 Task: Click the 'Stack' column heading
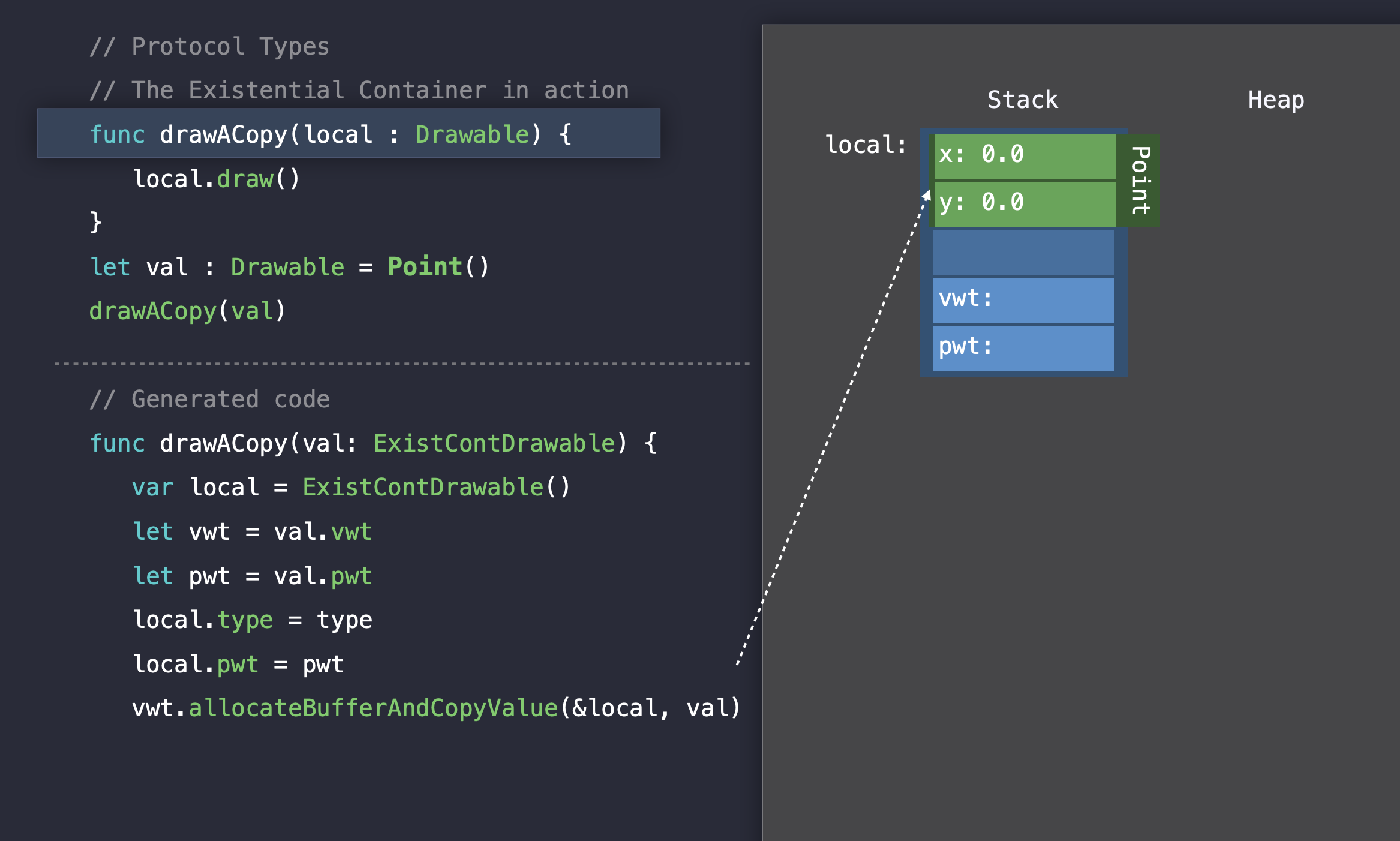[1023, 100]
